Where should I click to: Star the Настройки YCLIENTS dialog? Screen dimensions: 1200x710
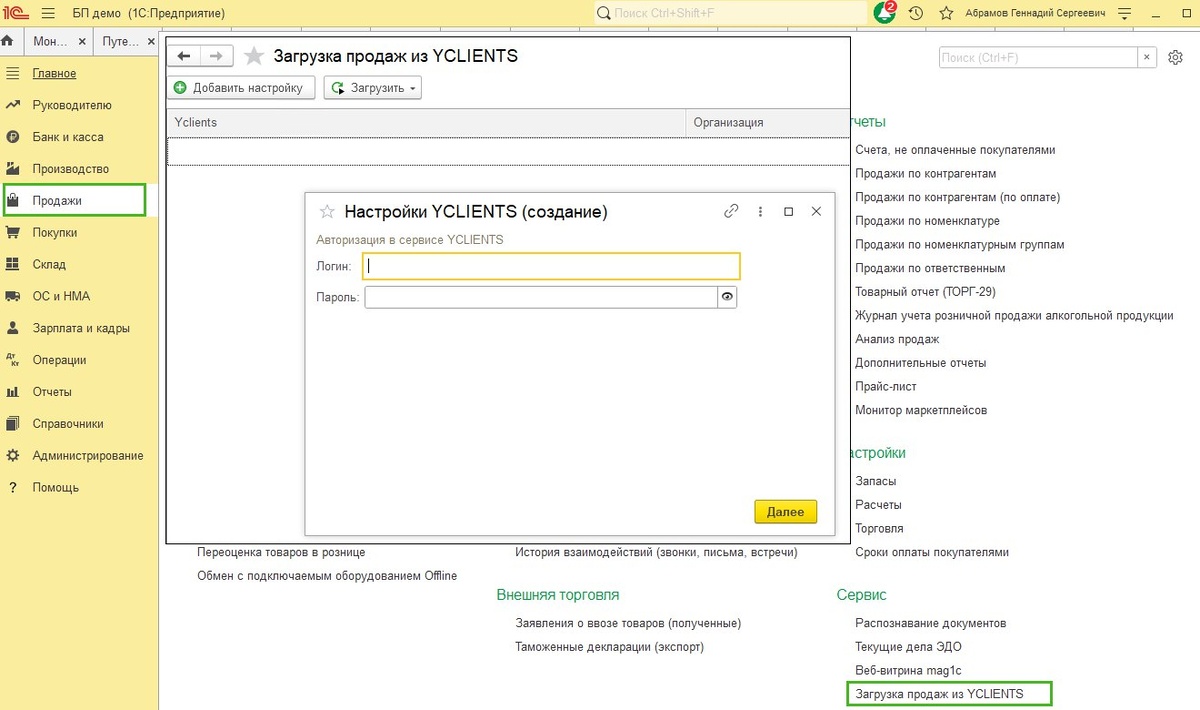tap(326, 212)
